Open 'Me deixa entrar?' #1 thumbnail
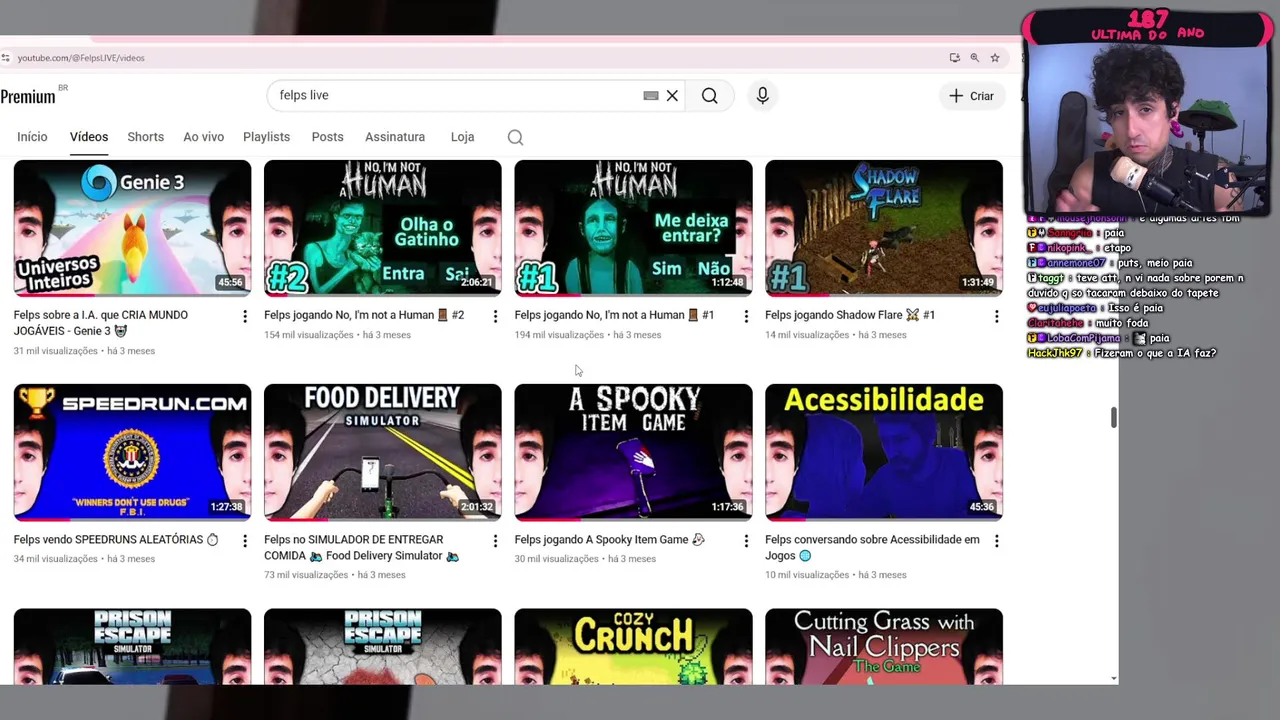1280x720 pixels. tap(633, 227)
